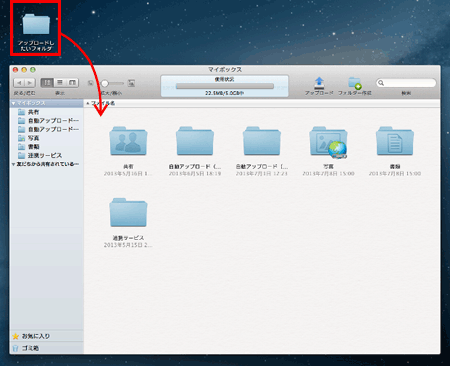This screenshot has height=366, width=450.
Task: Switch to column view
Action: [72, 83]
